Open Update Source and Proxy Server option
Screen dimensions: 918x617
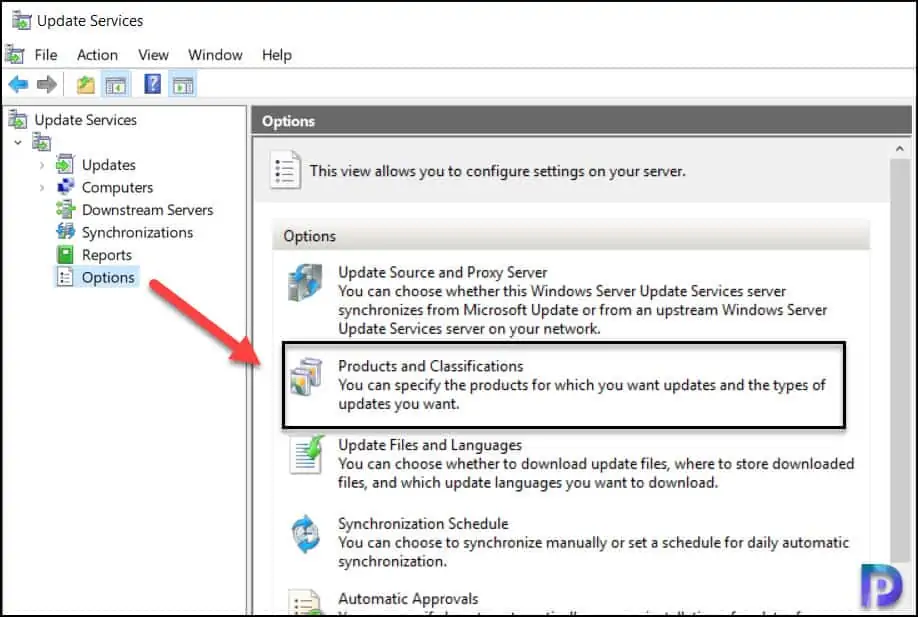point(442,273)
